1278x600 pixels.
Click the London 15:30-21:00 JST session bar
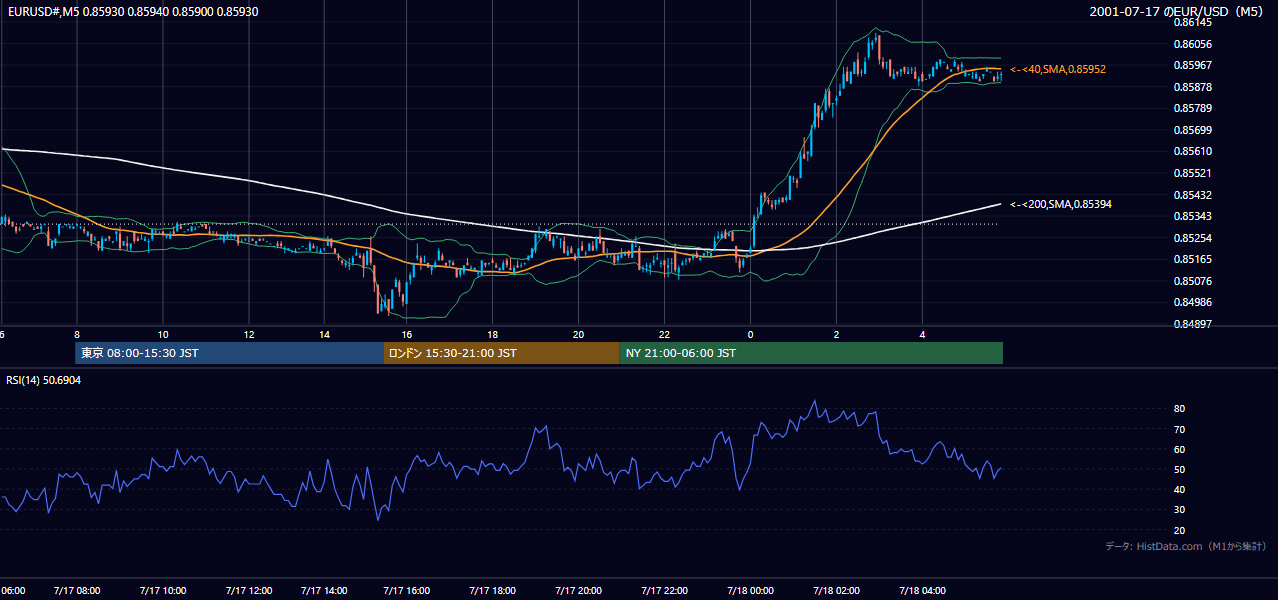tap(501, 353)
